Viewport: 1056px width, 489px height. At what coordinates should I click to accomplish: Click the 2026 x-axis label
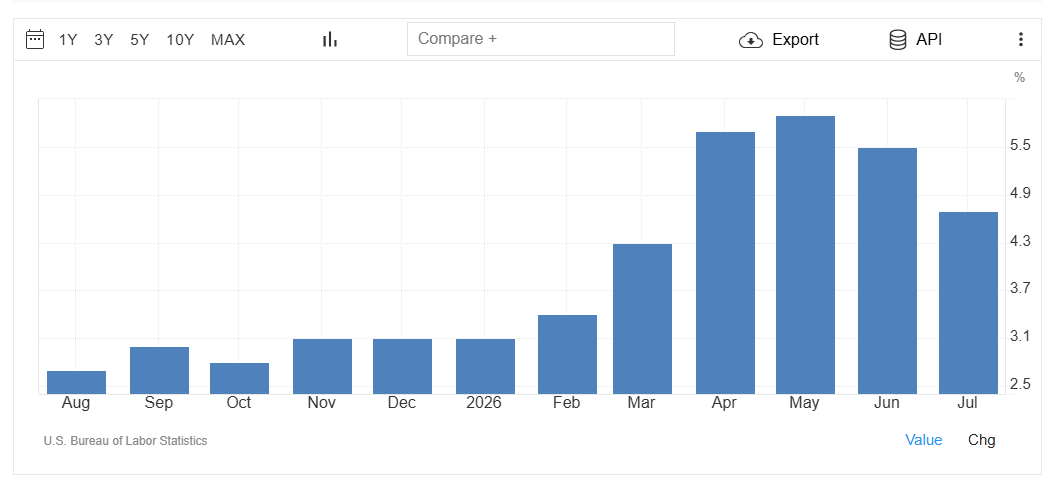(x=484, y=403)
